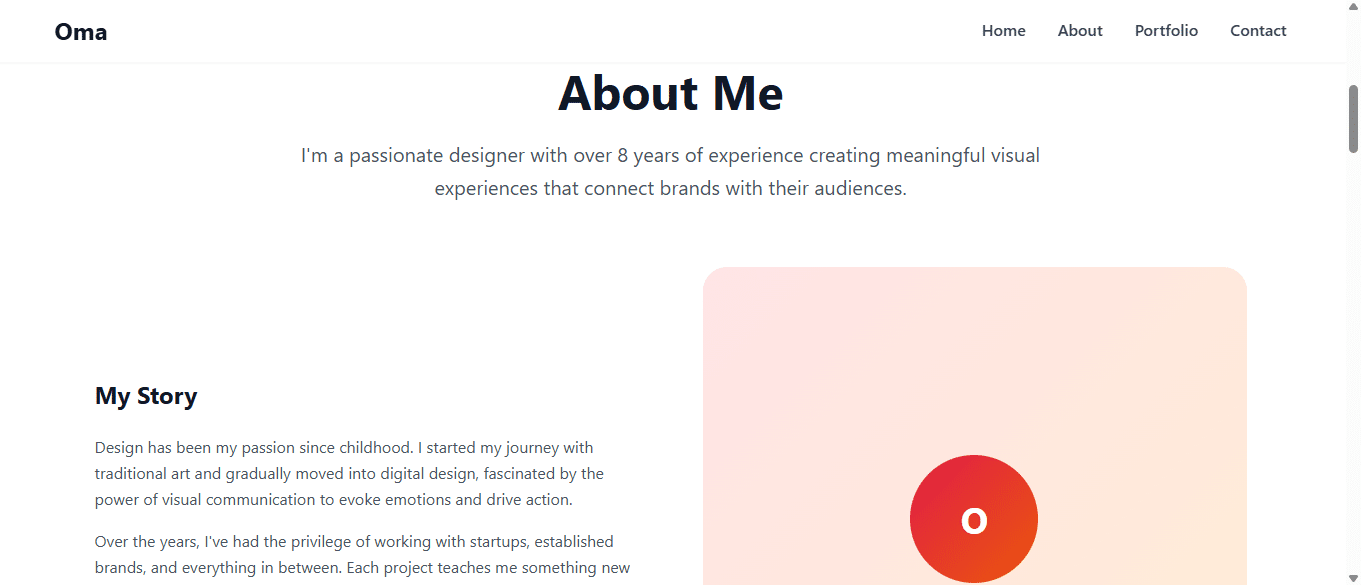The height and width of the screenshot is (585, 1361).
Task: Select the white letter O in the avatar
Action: 974,521
